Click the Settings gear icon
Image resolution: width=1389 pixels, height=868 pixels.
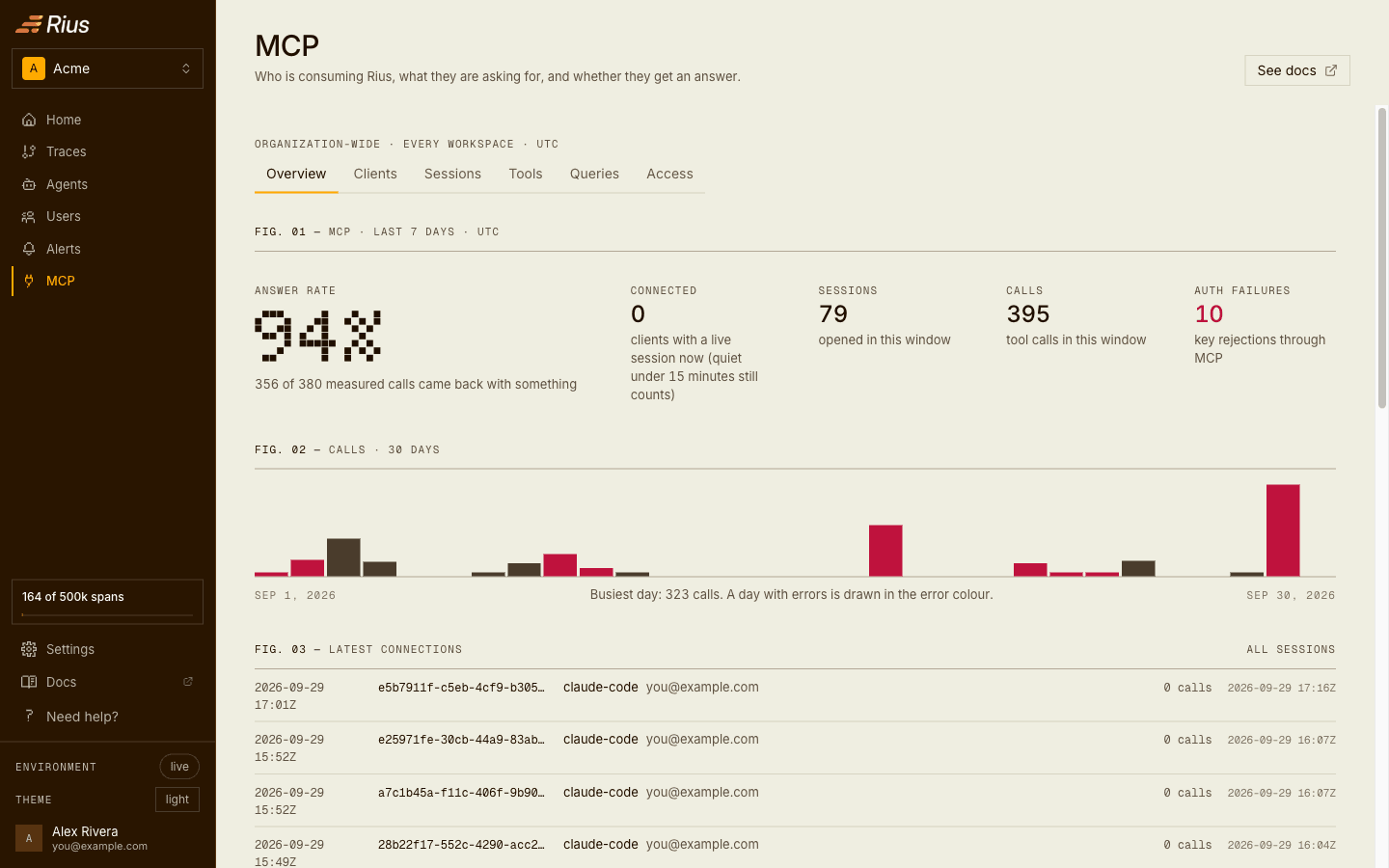(29, 649)
